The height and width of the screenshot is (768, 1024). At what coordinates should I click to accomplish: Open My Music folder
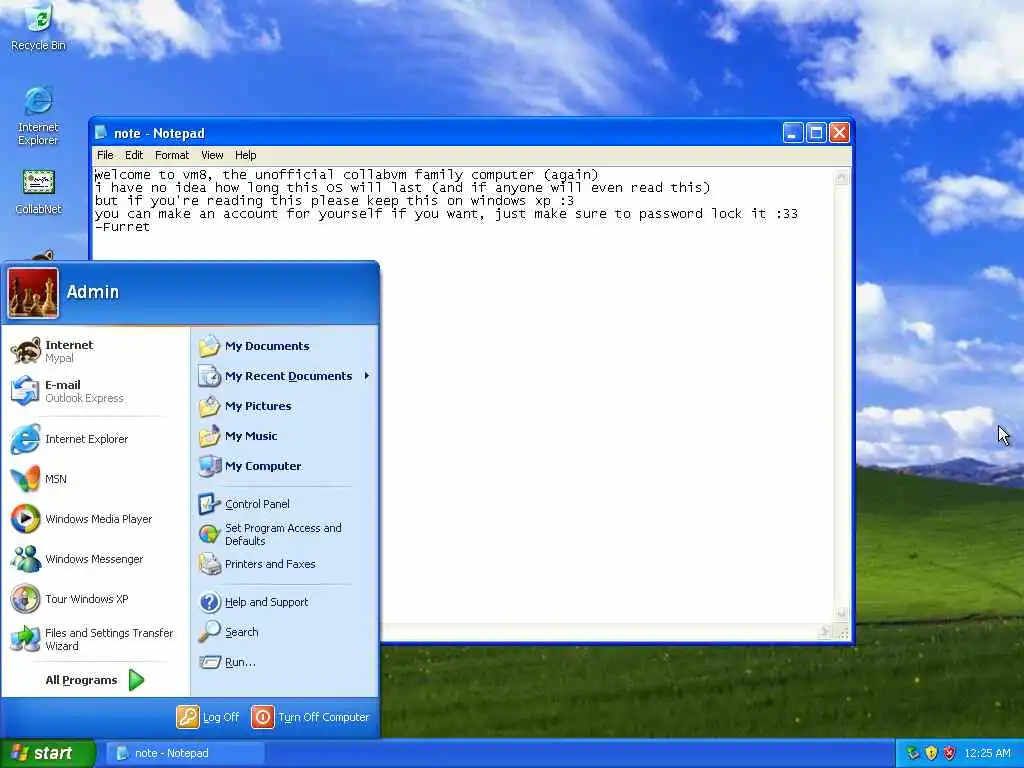click(x=285, y=436)
